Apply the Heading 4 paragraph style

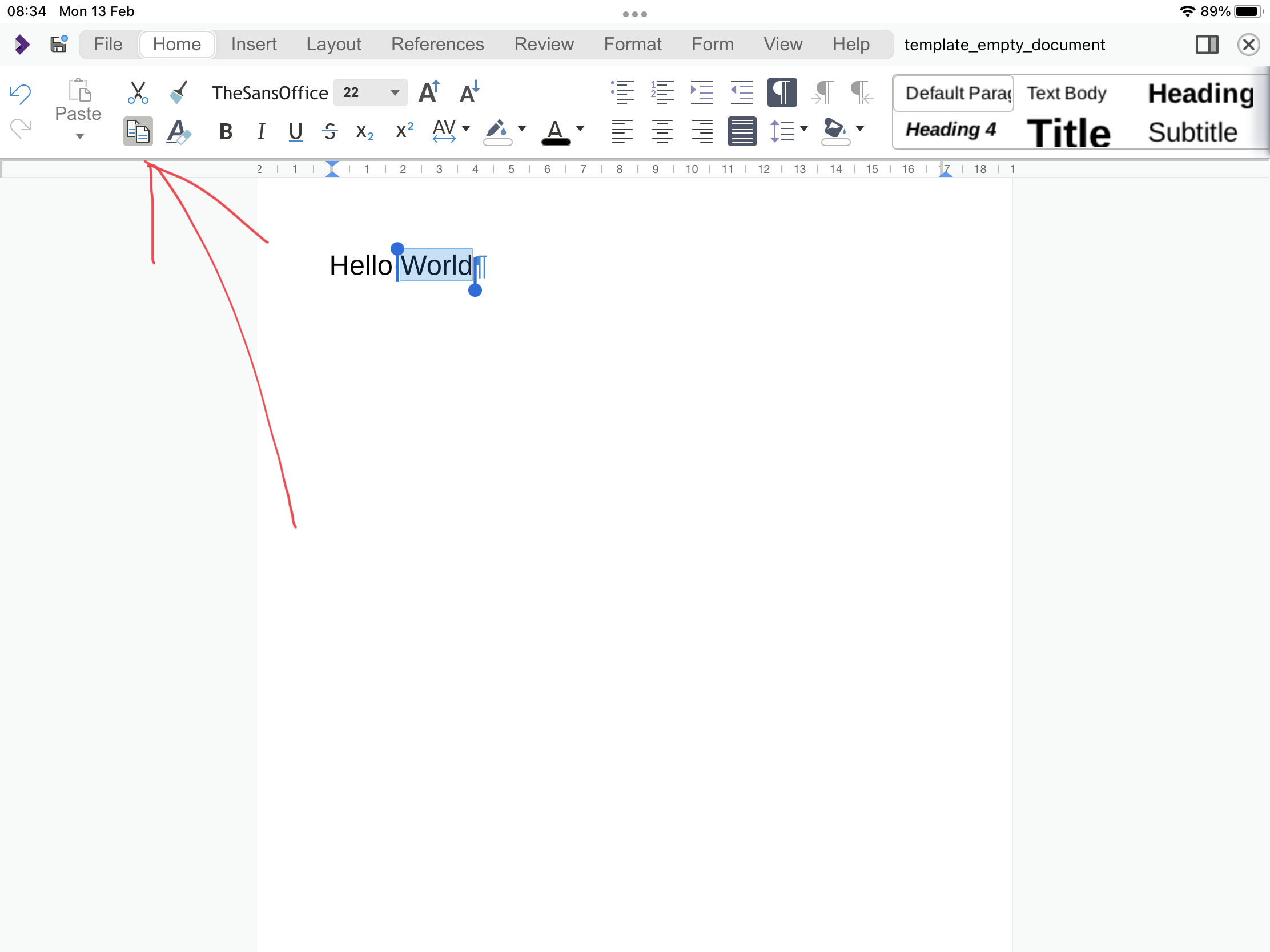coord(950,130)
